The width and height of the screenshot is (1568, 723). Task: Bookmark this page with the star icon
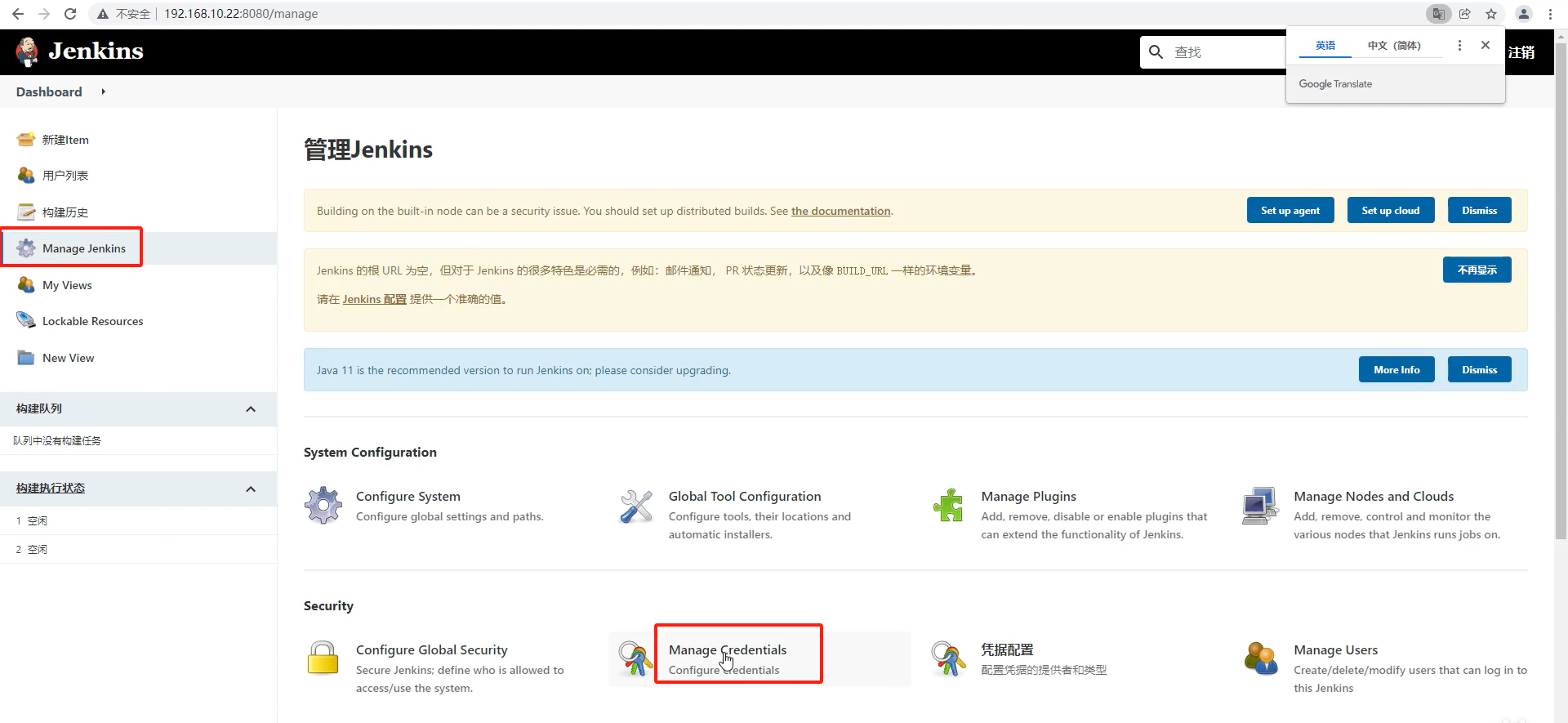pos(1491,14)
